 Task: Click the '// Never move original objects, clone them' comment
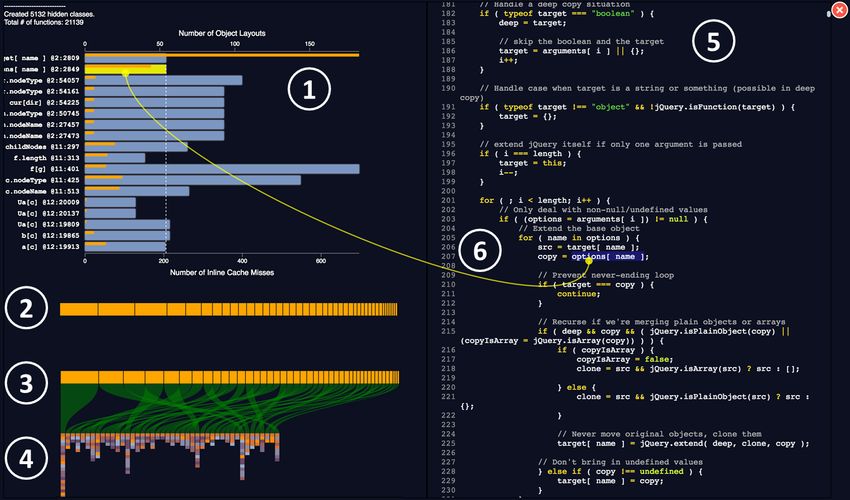point(659,434)
